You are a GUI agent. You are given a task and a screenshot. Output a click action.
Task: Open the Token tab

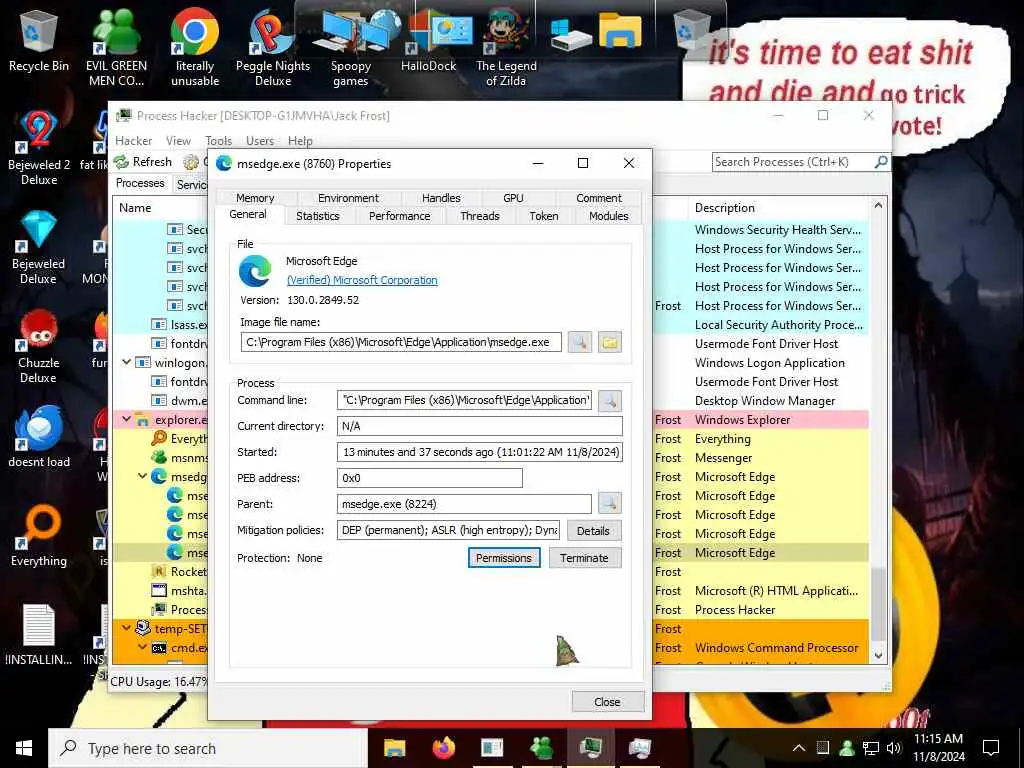click(543, 216)
